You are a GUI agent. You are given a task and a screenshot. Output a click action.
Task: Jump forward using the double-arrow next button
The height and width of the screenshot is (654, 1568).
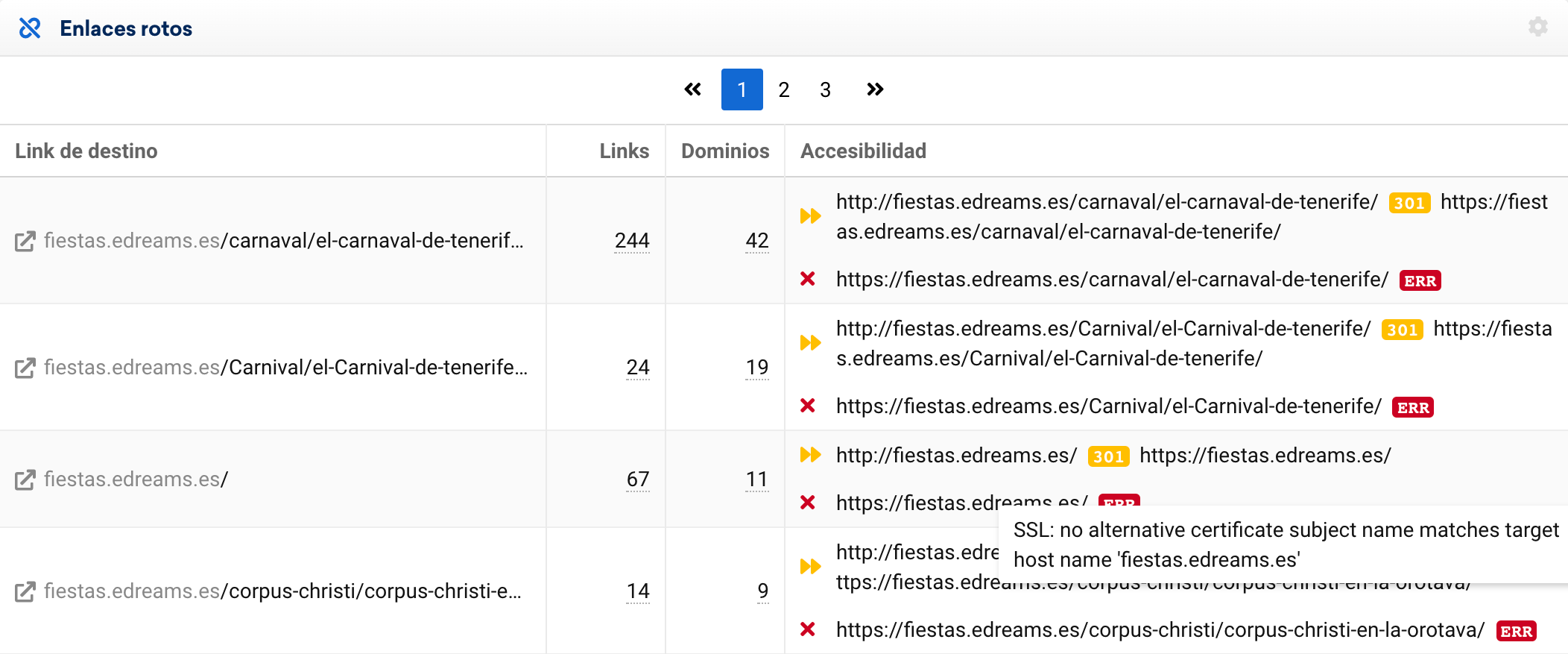(875, 89)
